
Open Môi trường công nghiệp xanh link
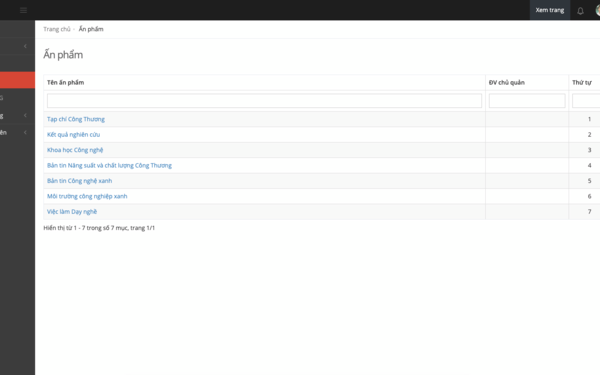coord(87,196)
